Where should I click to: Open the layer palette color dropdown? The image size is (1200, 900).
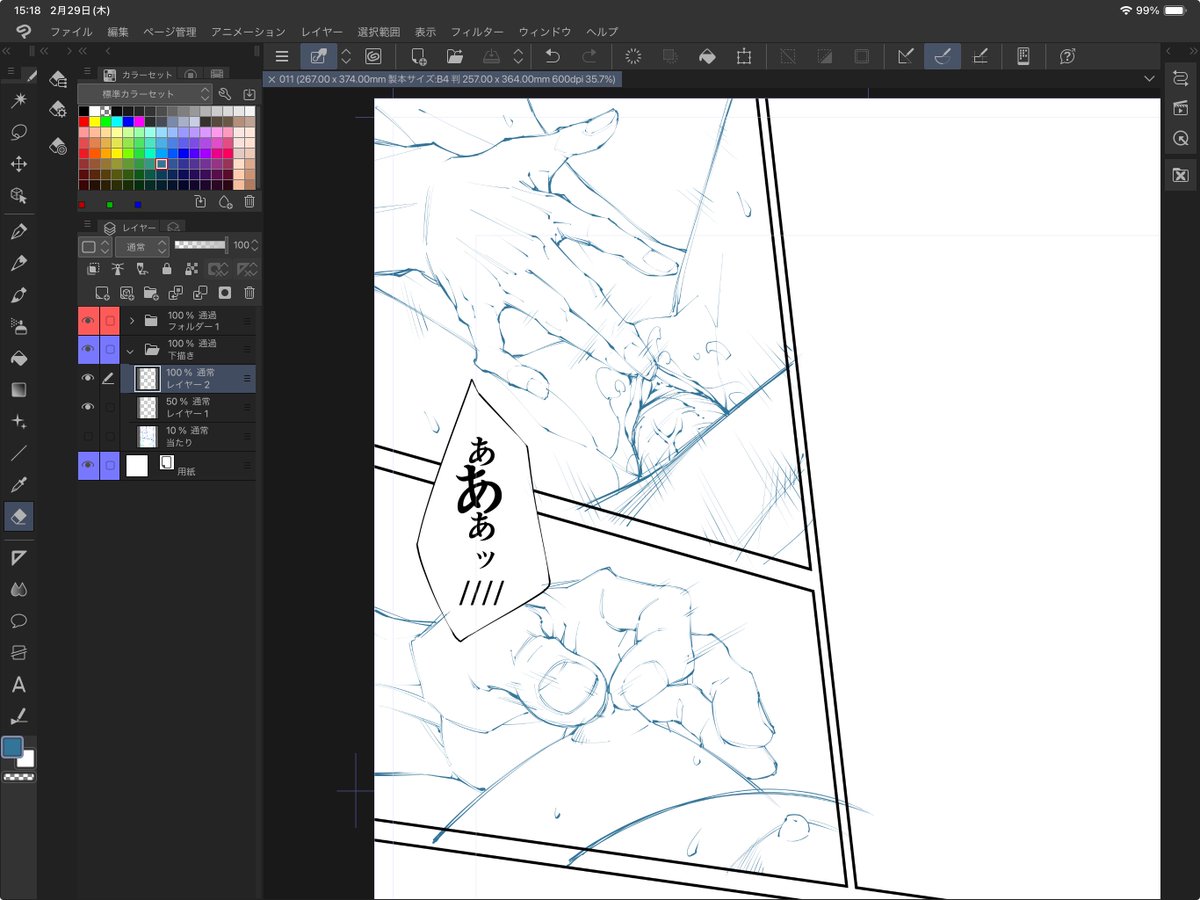[x=96, y=246]
